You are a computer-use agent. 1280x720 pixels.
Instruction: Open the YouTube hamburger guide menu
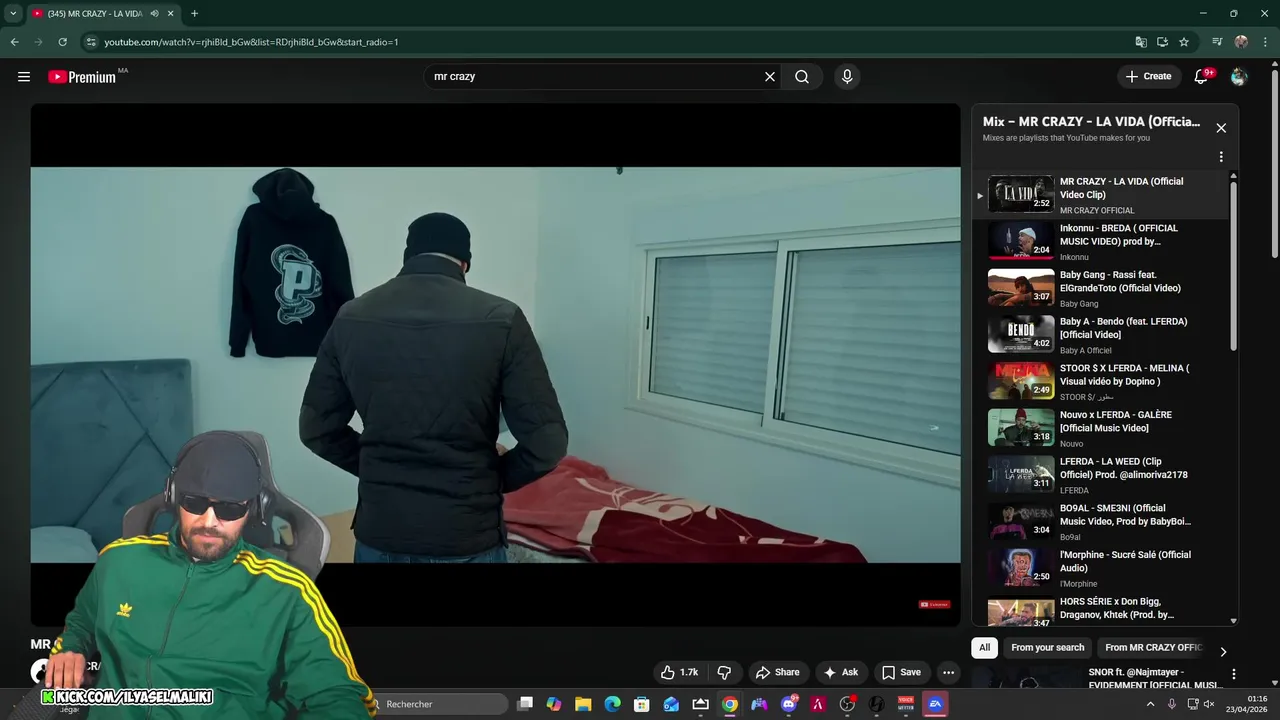tap(24, 77)
